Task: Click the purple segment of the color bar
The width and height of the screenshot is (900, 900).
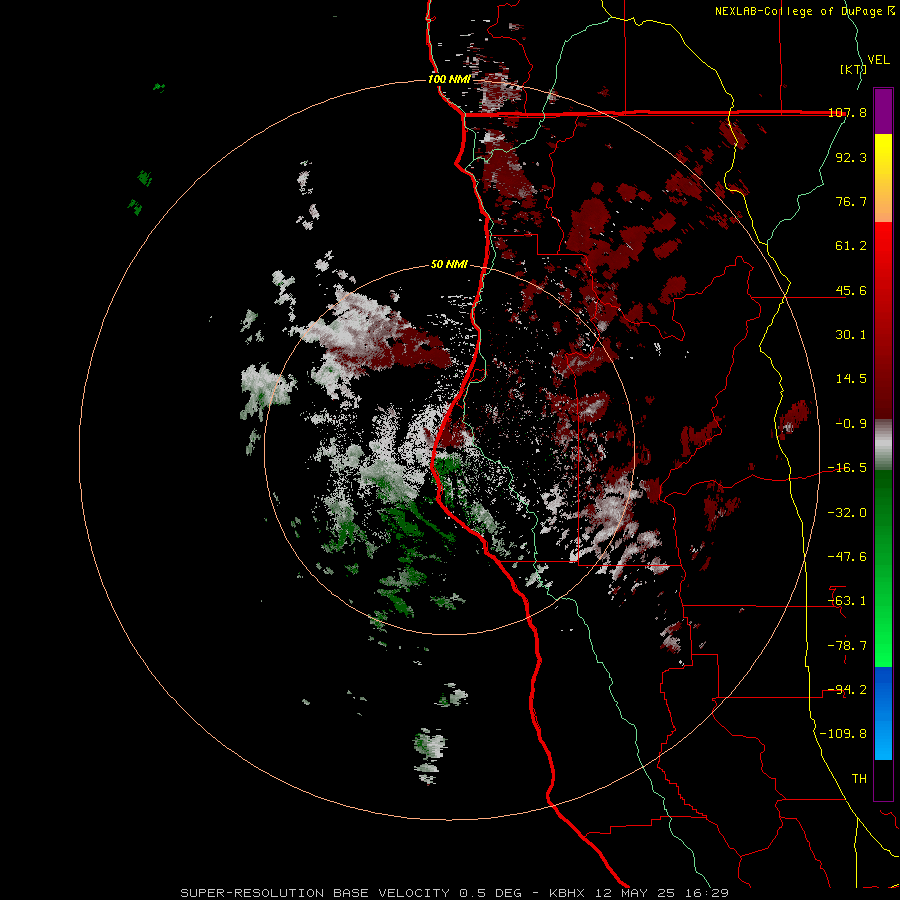Action: (883, 112)
